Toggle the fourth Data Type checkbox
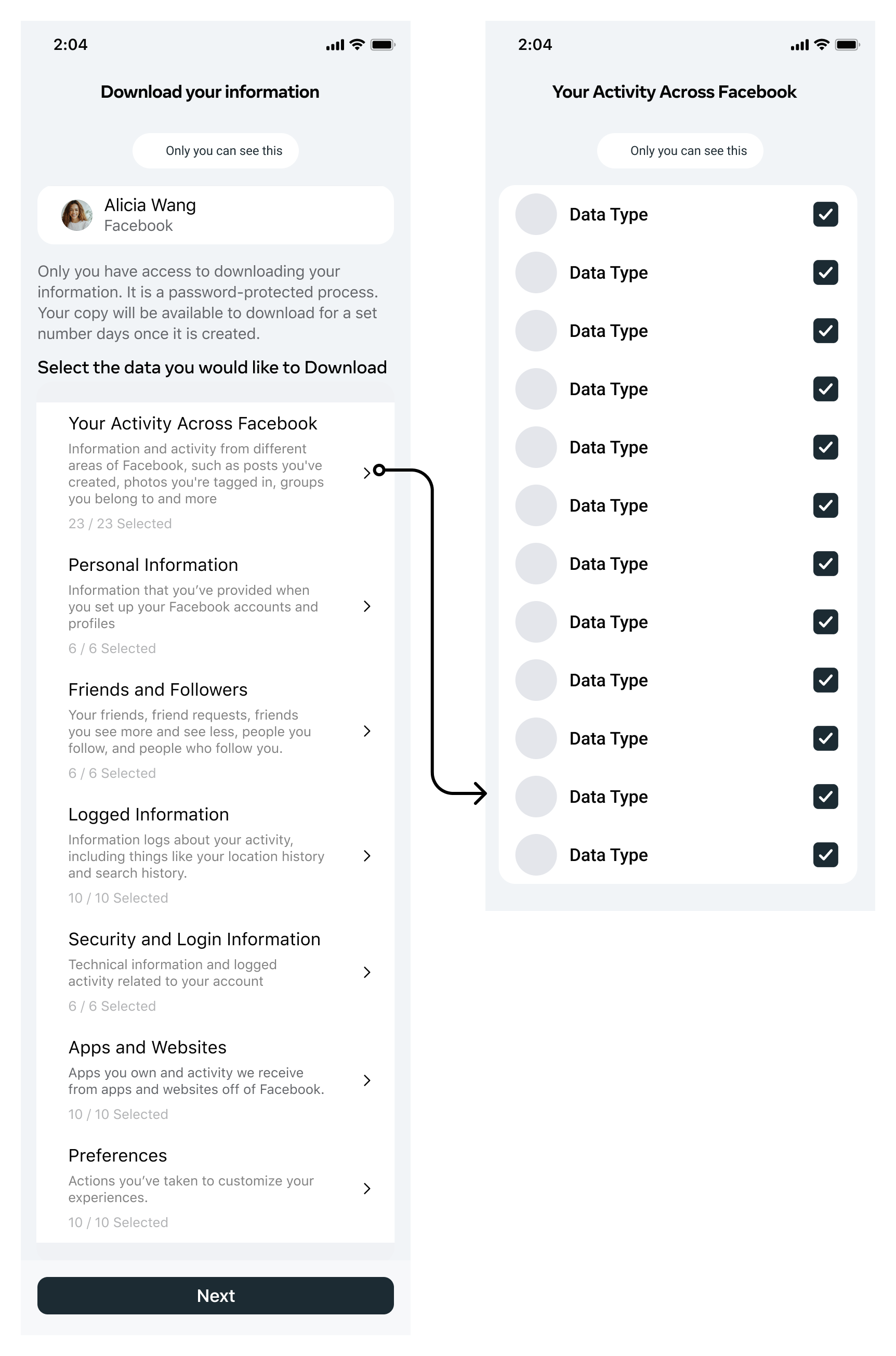The width and height of the screenshot is (896, 1356). pos(825,389)
